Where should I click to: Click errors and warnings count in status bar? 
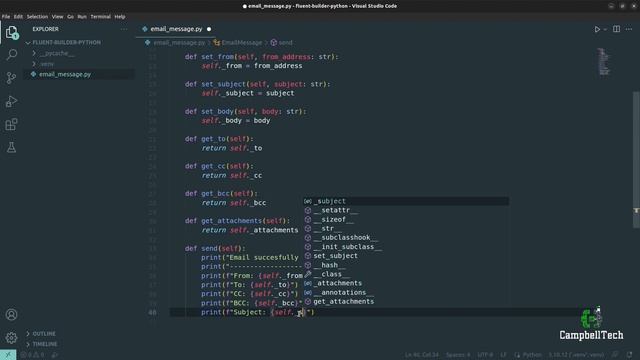pos(33,355)
